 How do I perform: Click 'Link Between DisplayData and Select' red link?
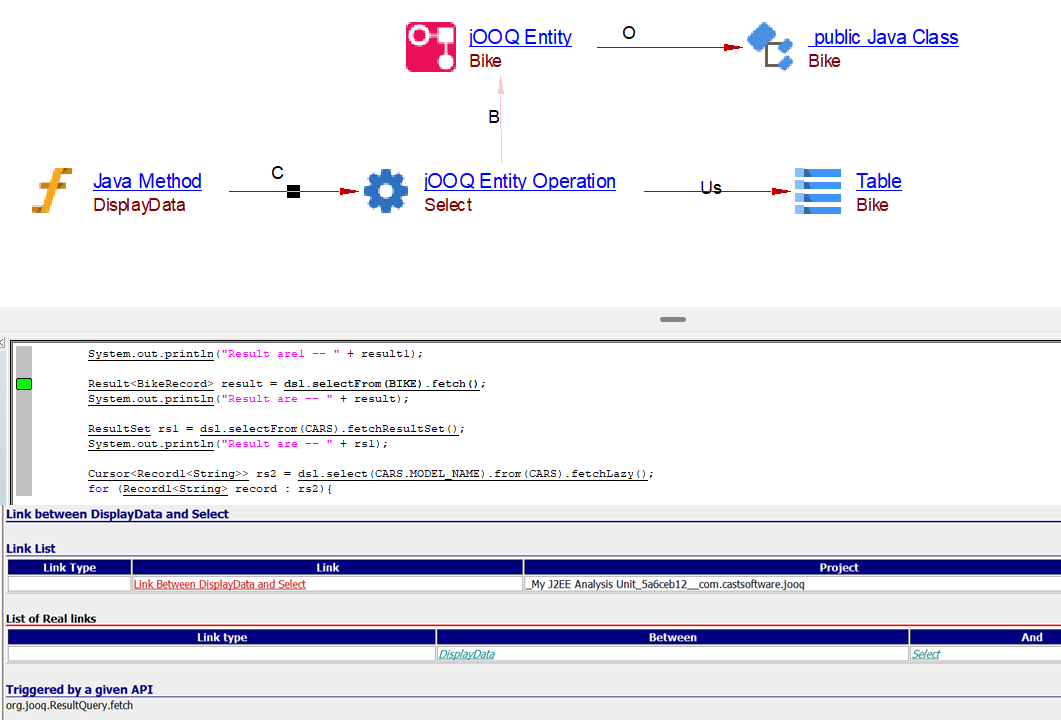point(220,584)
